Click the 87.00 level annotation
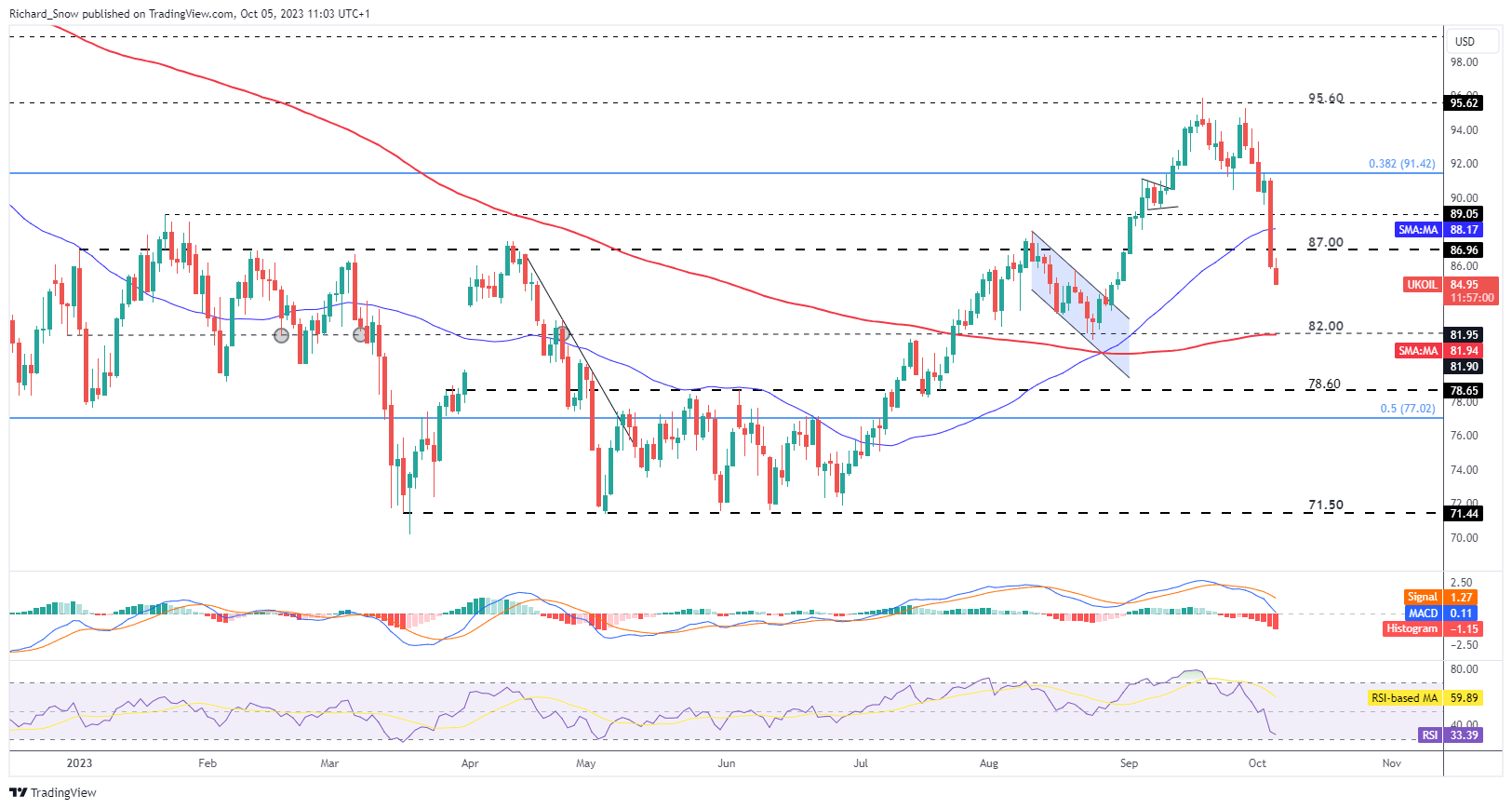The height and width of the screenshot is (809, 1512). (1326, 242)
